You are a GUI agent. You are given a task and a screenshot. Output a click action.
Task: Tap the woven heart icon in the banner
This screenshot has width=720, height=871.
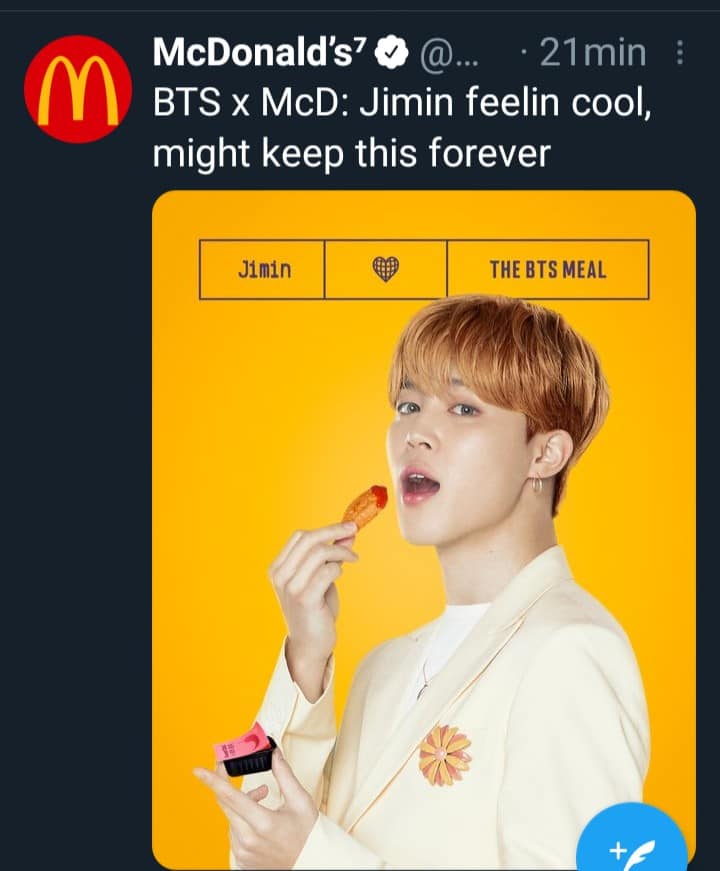tap(386, 269)
